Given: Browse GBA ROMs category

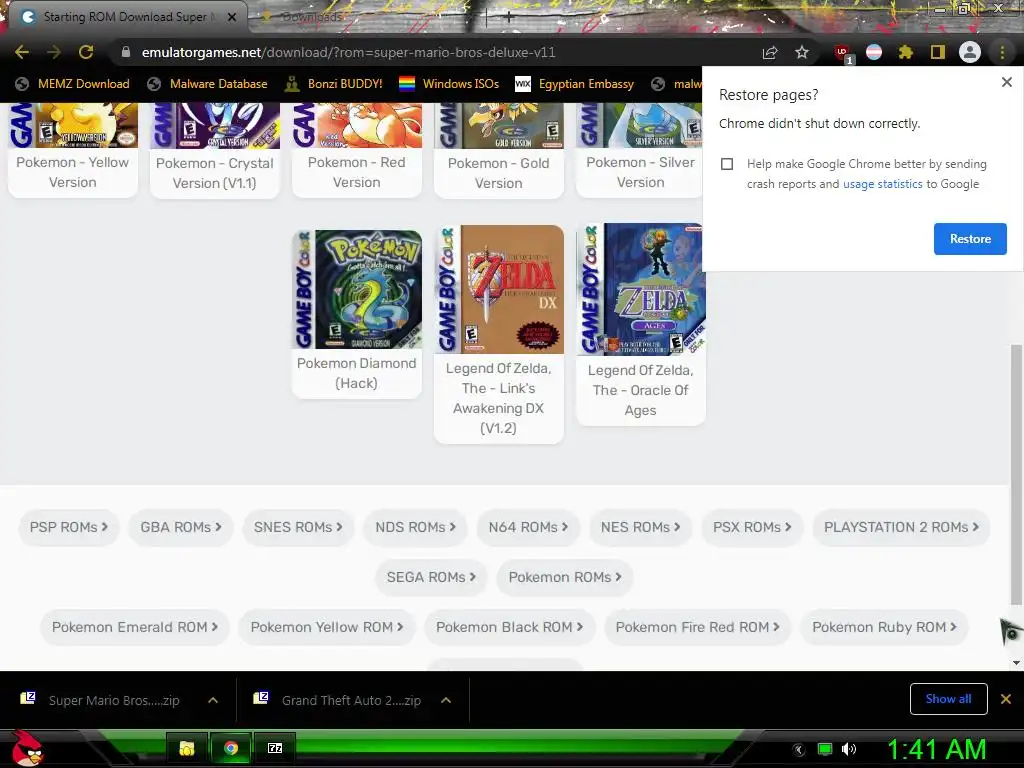Looking at the screenshot, I should click(181, 527).
